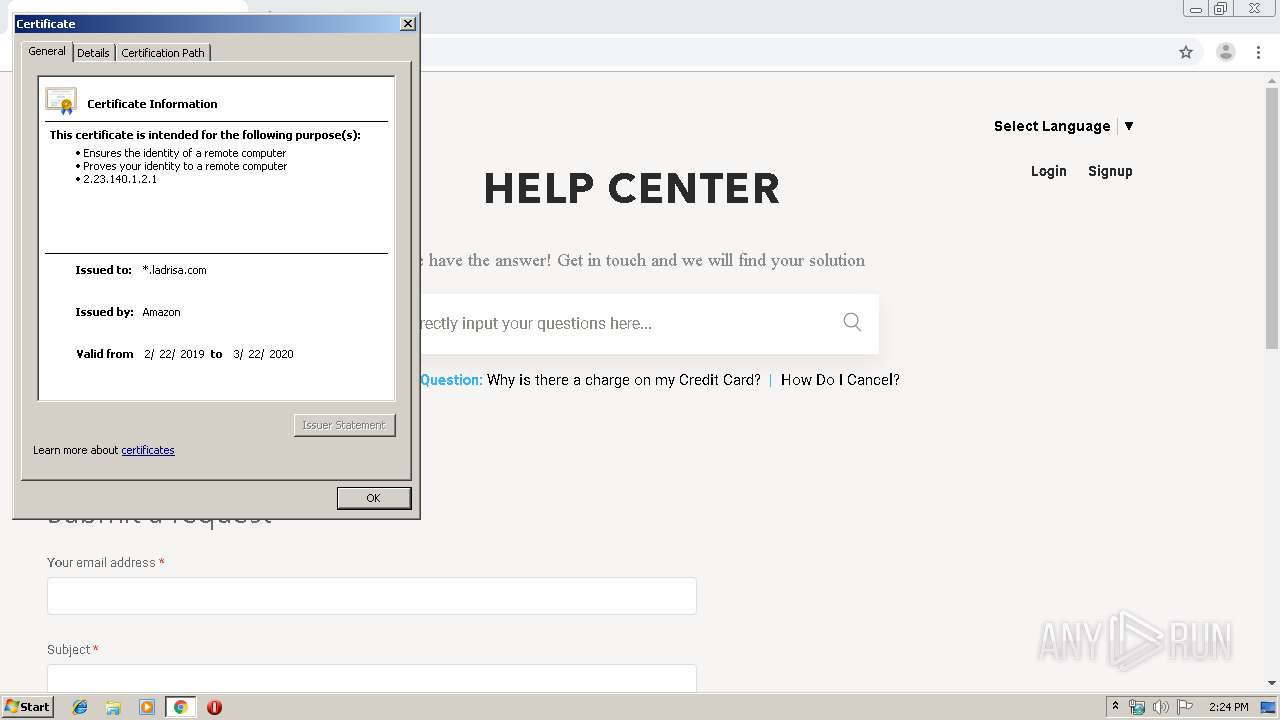Select the Chrome taskbar button
The height and width of the screenshot is (720, 1280).
[x=180, y=707]
